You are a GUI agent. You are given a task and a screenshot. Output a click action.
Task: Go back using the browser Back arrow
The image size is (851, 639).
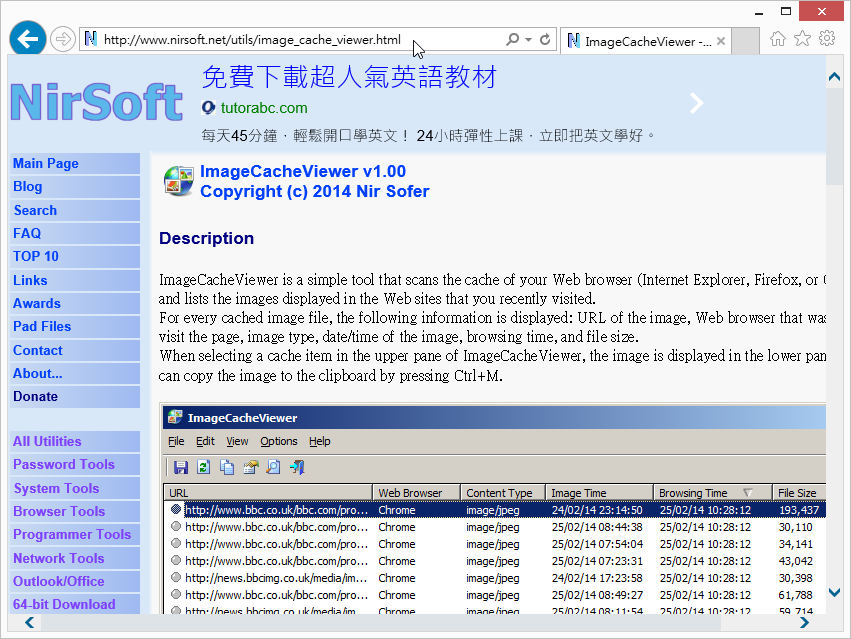(x=28, y=39)
